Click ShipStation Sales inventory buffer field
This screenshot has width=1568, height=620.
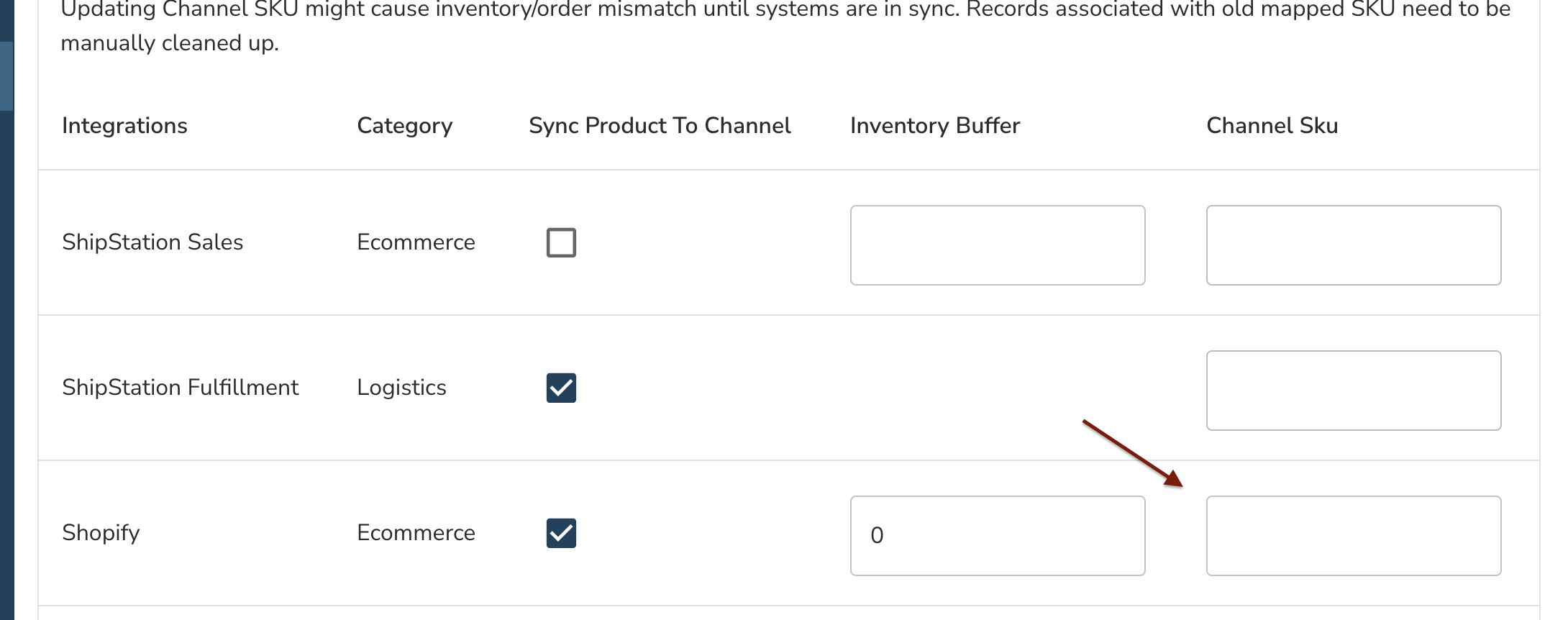(x=997, y=245)
